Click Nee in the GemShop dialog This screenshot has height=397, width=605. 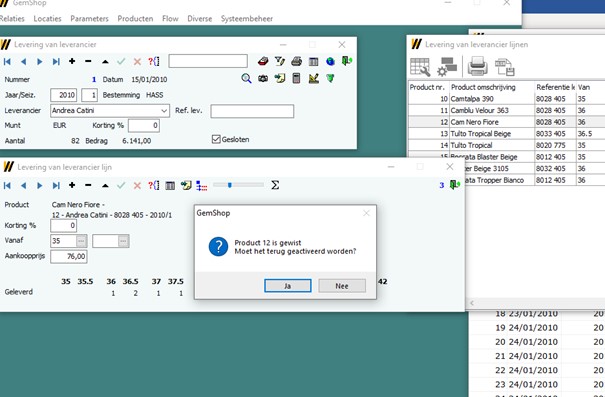point(342,286)
